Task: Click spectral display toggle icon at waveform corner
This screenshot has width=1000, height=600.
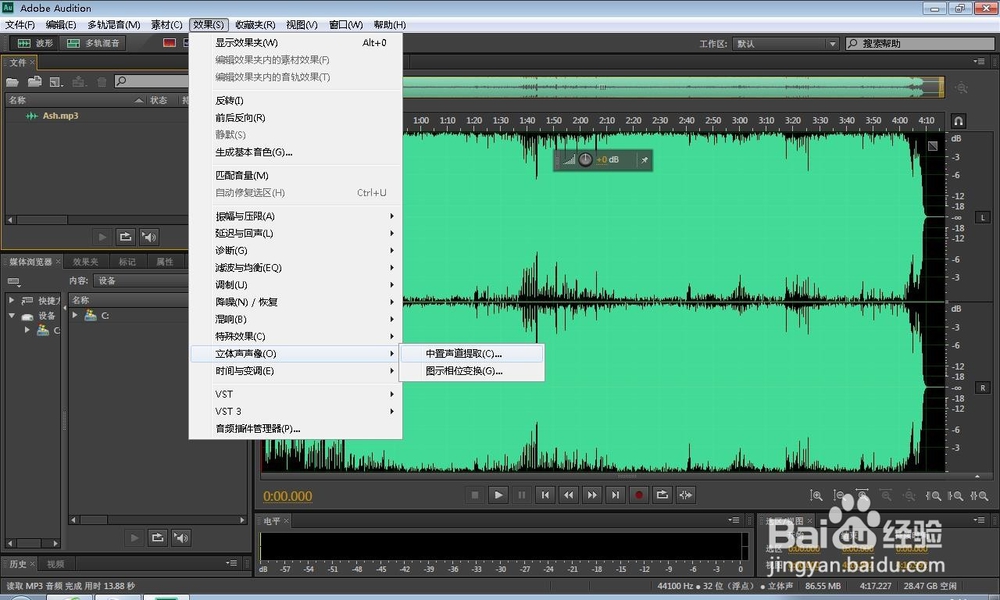Action: coord(932,146)
